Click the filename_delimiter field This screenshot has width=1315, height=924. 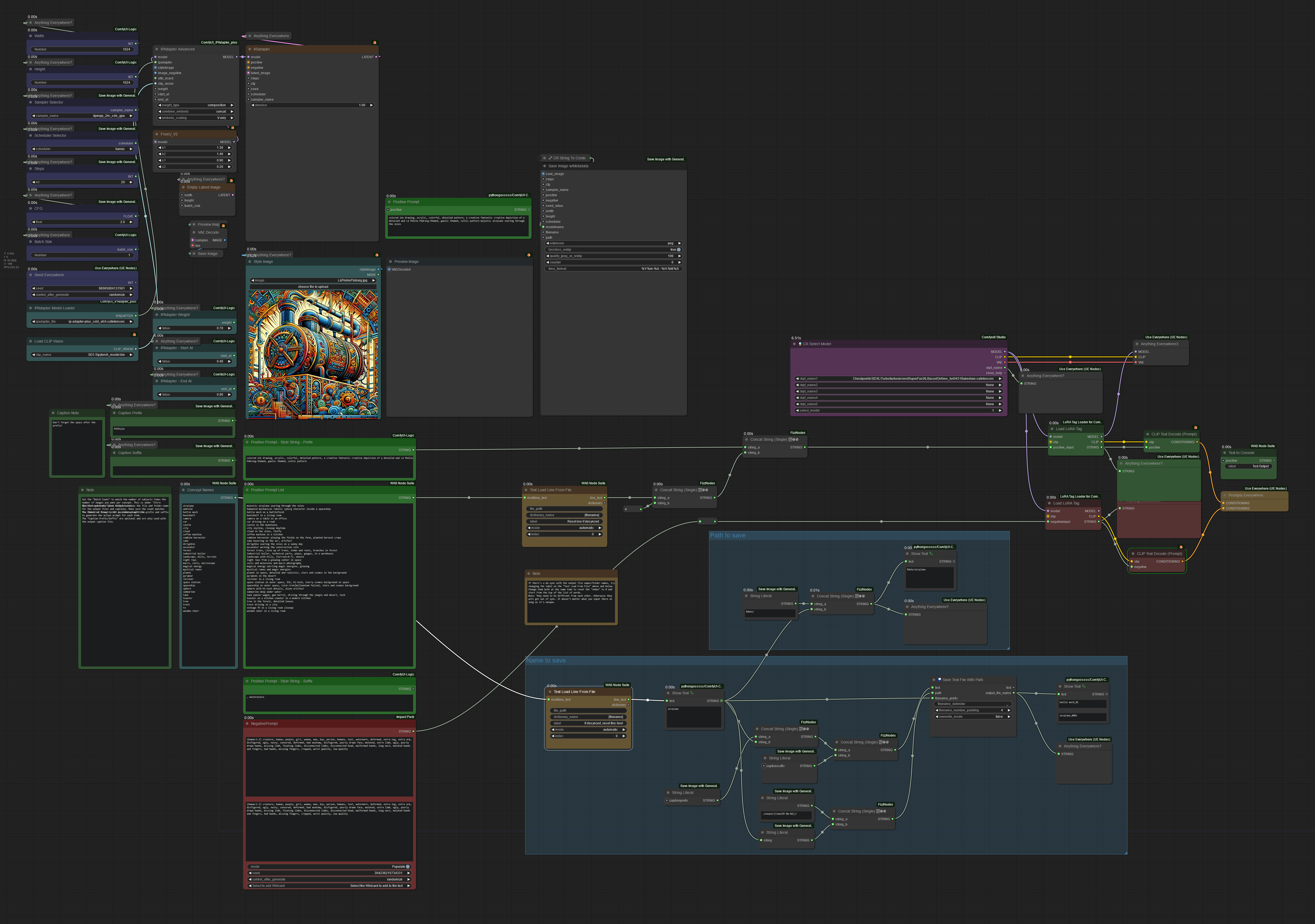tap(973, 704)
